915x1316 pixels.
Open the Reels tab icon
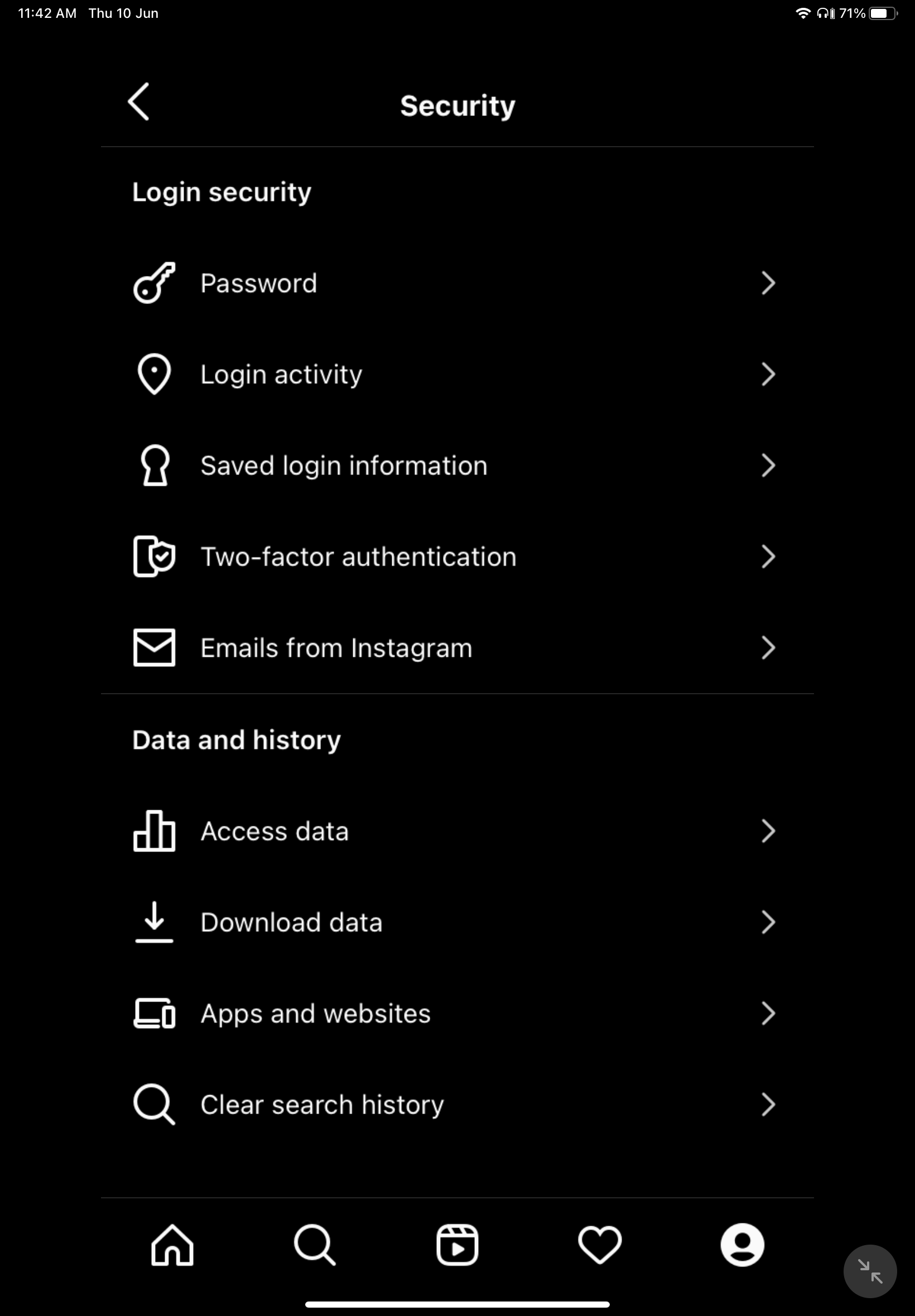coord(457,1245)
